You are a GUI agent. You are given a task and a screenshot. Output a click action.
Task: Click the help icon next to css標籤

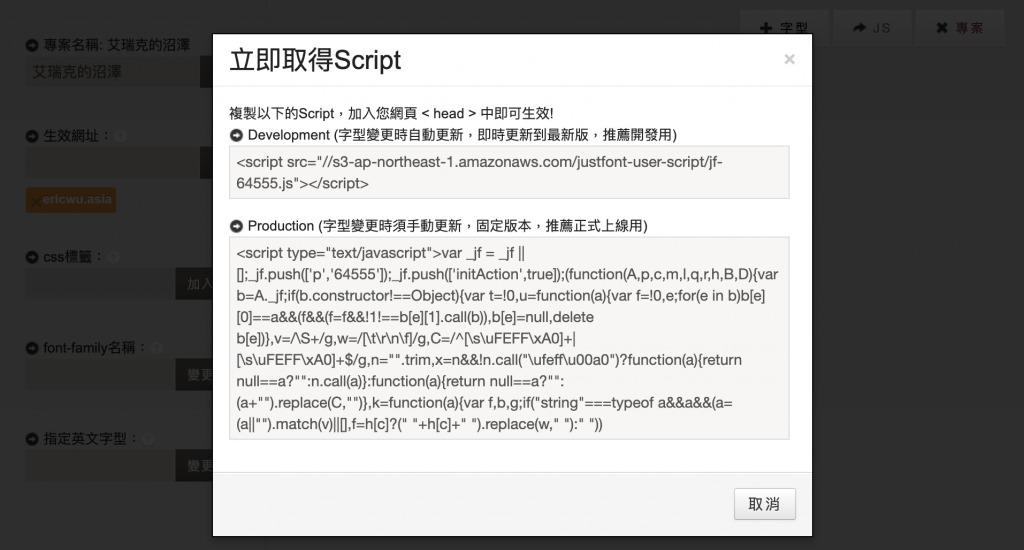(x=113, y=257)
